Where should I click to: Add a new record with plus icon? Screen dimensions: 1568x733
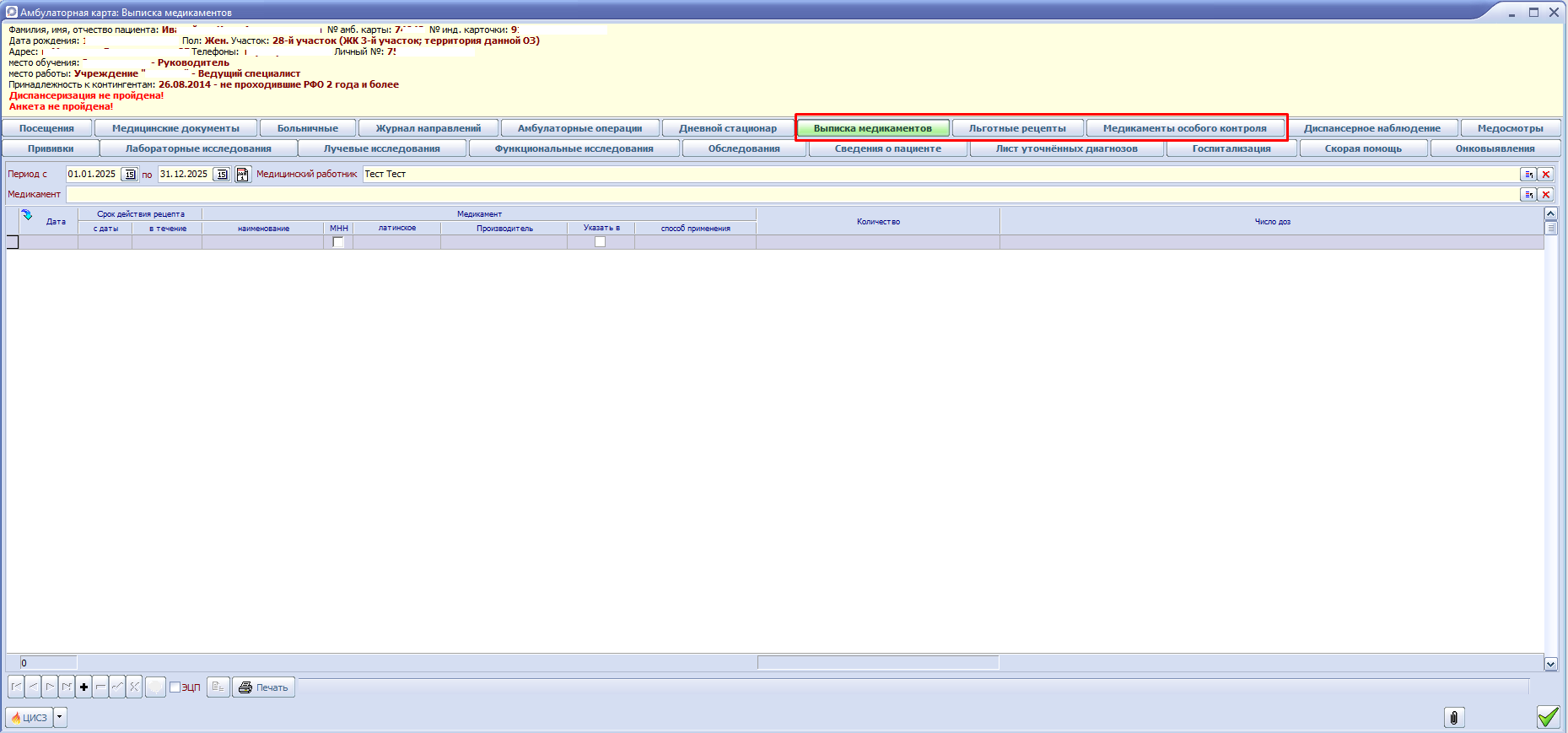point(84,687)
